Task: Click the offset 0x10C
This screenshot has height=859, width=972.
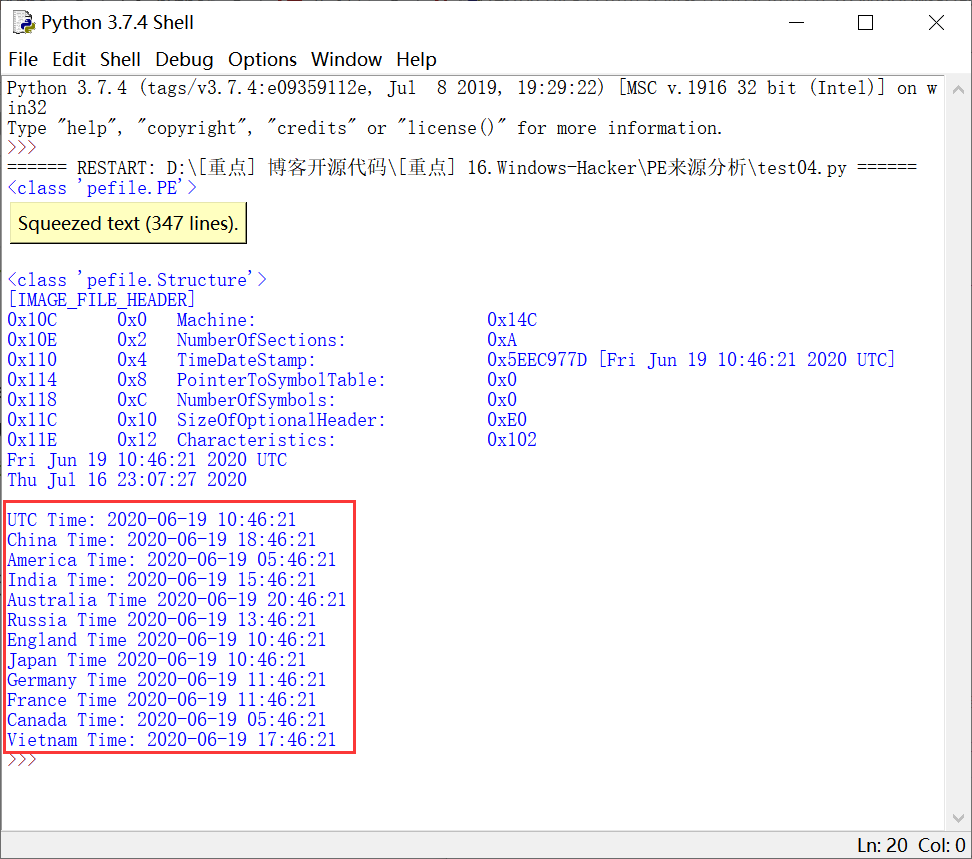Action: pos(32,320)
